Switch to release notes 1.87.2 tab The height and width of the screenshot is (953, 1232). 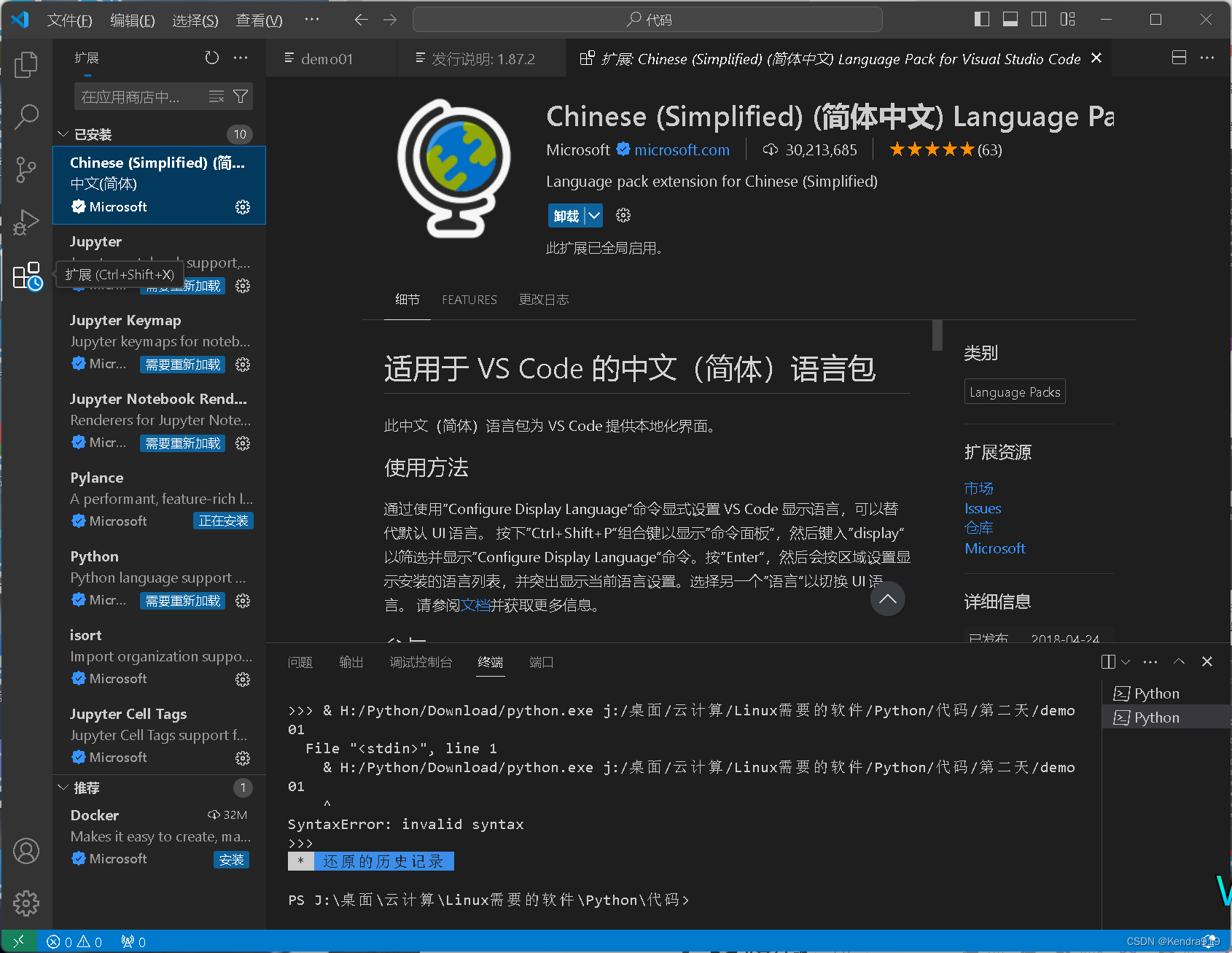coord(483,59)
